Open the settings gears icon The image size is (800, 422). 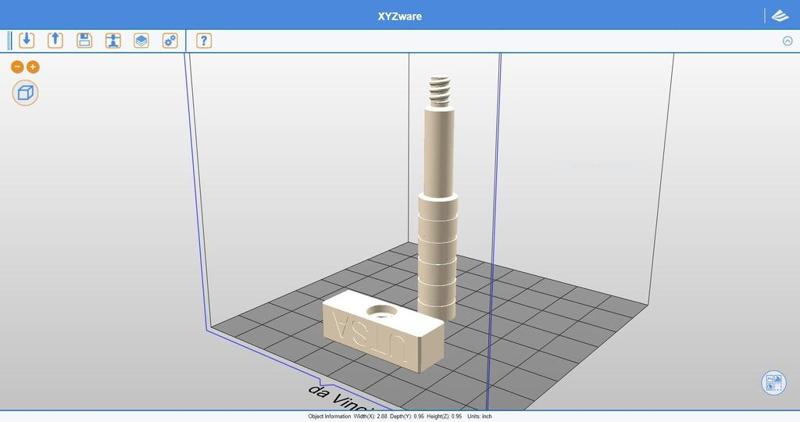pos(170,40)
